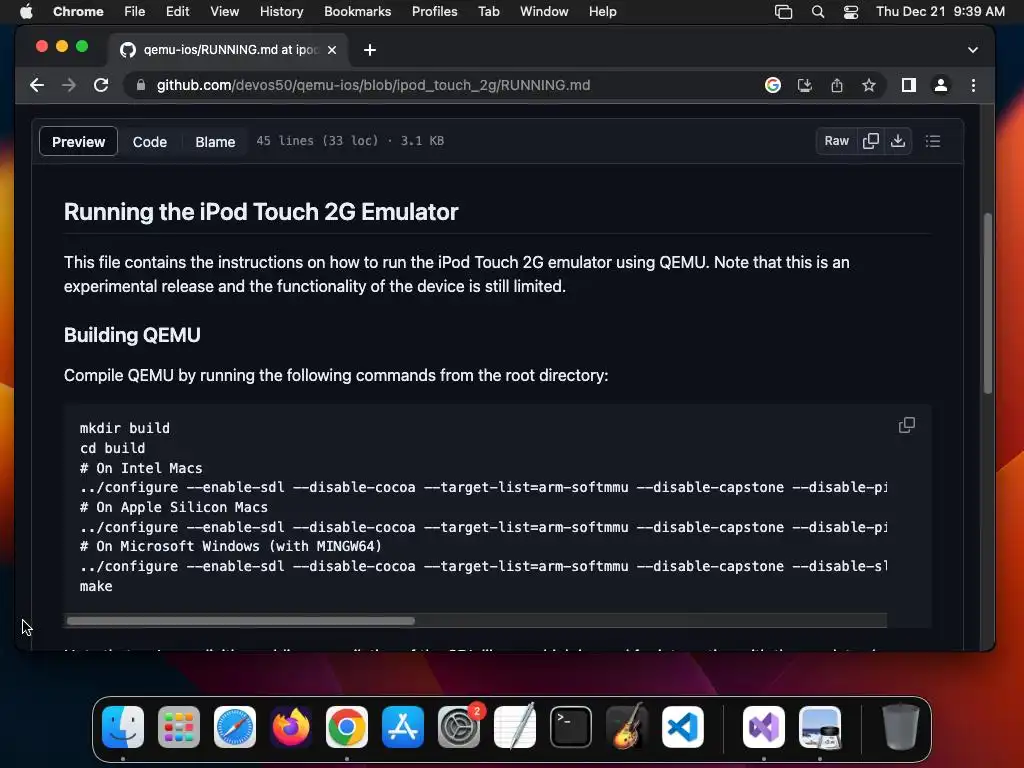Click the Google account icon in address bar
This screenshot has width=1024, height=768.
point(773,86)
